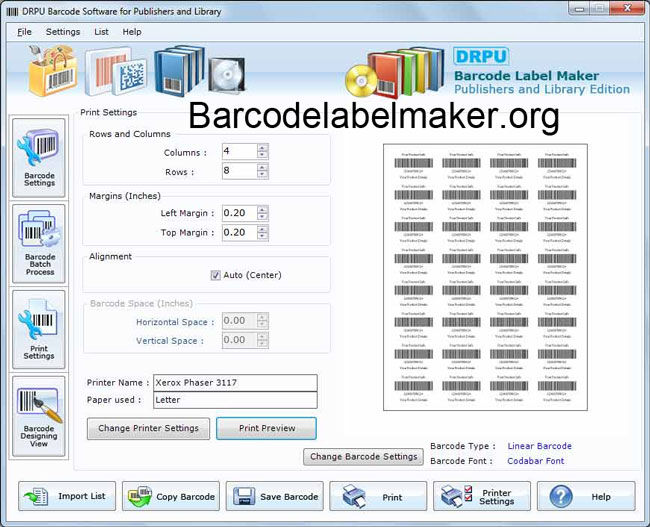Image resolution: width=650 pixels, height=527 pixels.
Task: Click the Copy Barcode button
Action: (171, 496)
